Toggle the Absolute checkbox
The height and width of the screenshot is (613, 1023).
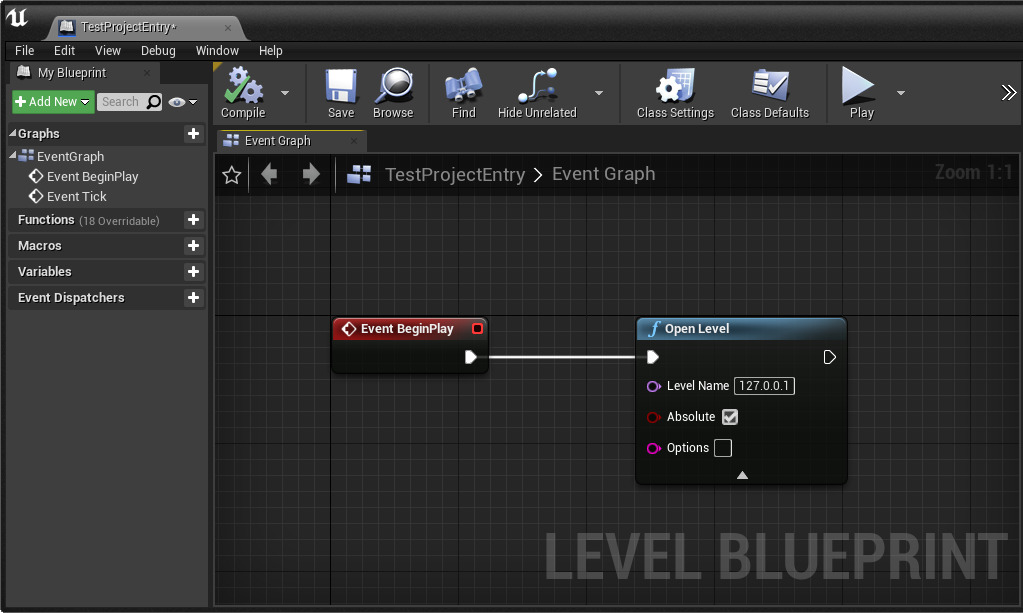[x=730, y=417]
